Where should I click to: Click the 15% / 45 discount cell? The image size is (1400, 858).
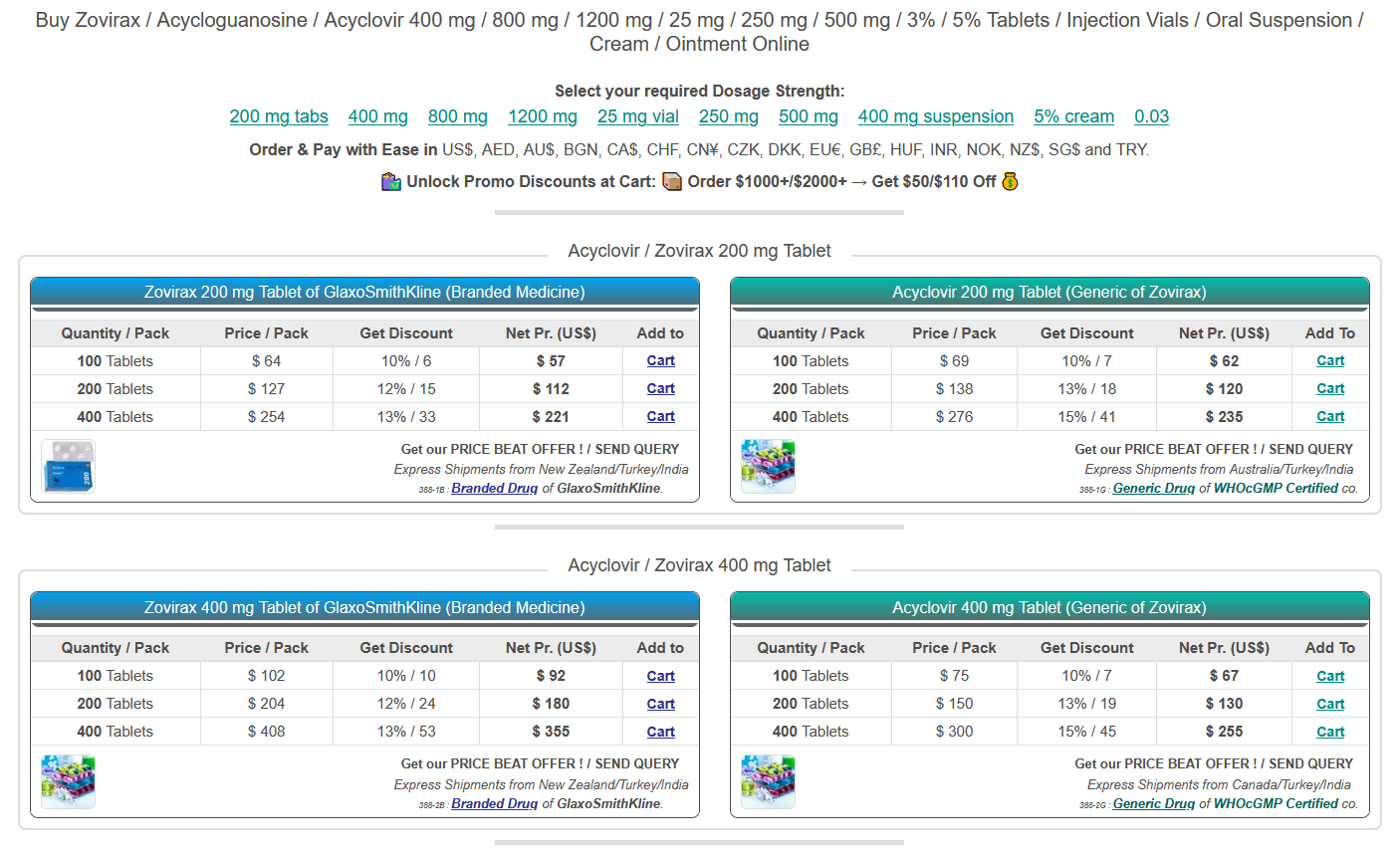point(1087,732)
